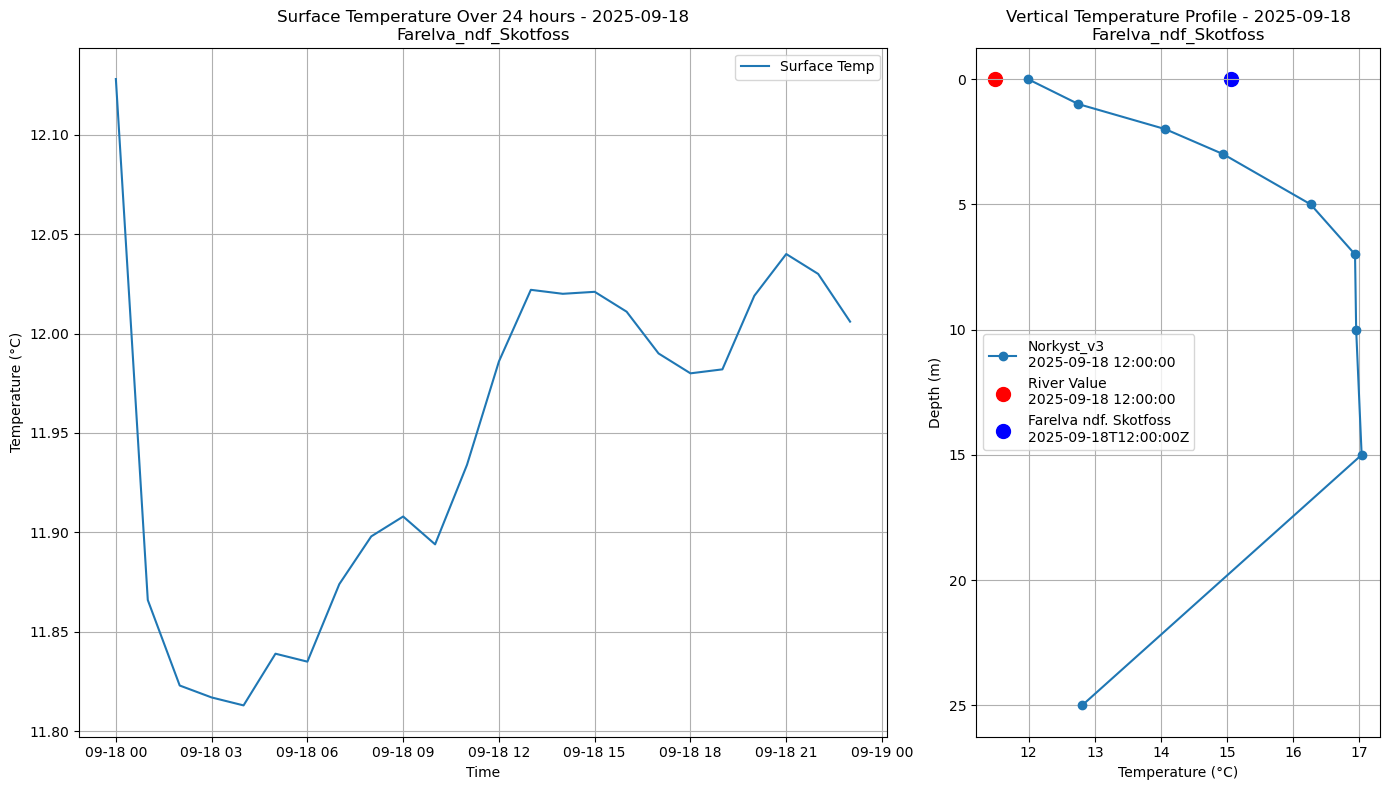Click the 17 tick on profile temperature axis
The height and width of the screenshot is (790, 1389).
click(1359, 751)
